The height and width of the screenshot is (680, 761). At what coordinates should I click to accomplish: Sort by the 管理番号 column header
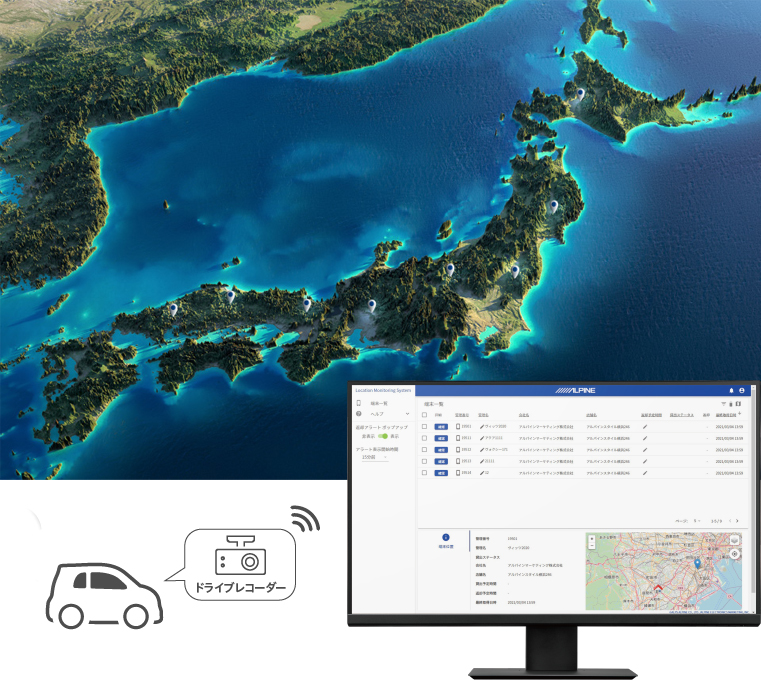click(x=462, y=415)
